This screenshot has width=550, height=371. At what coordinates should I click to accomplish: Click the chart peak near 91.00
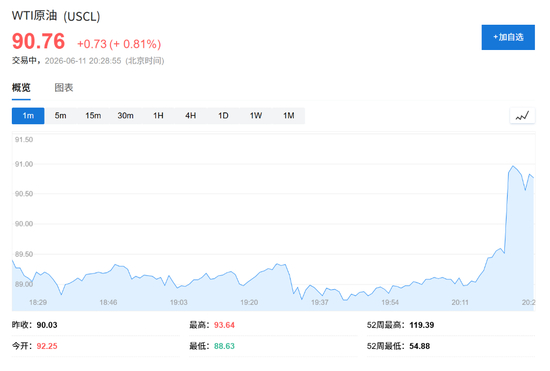tap(513, 166)
